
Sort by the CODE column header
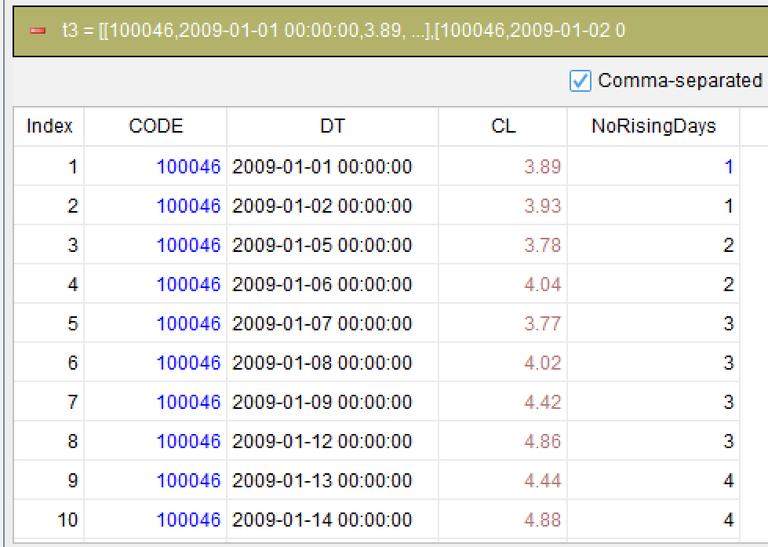(156, 126)
